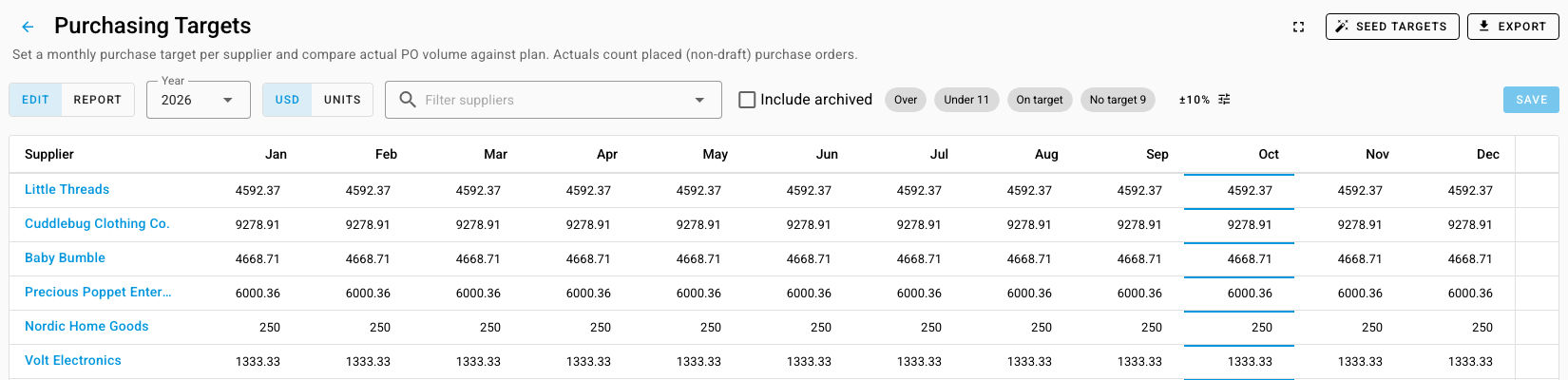Open the Nordic Home Goods supplier
Screen dimensions: 1568x380
pyautogui.click(x=86, y=327)
